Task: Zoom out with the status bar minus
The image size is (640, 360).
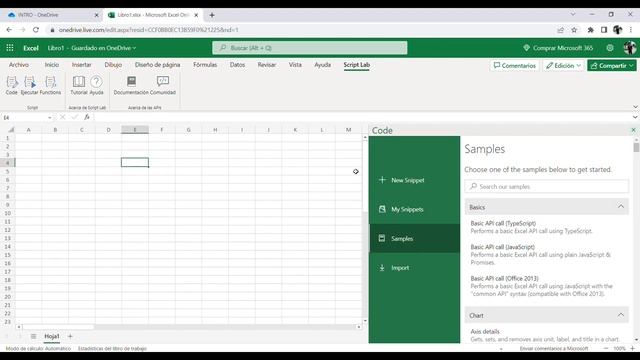Action: (606, 348)
